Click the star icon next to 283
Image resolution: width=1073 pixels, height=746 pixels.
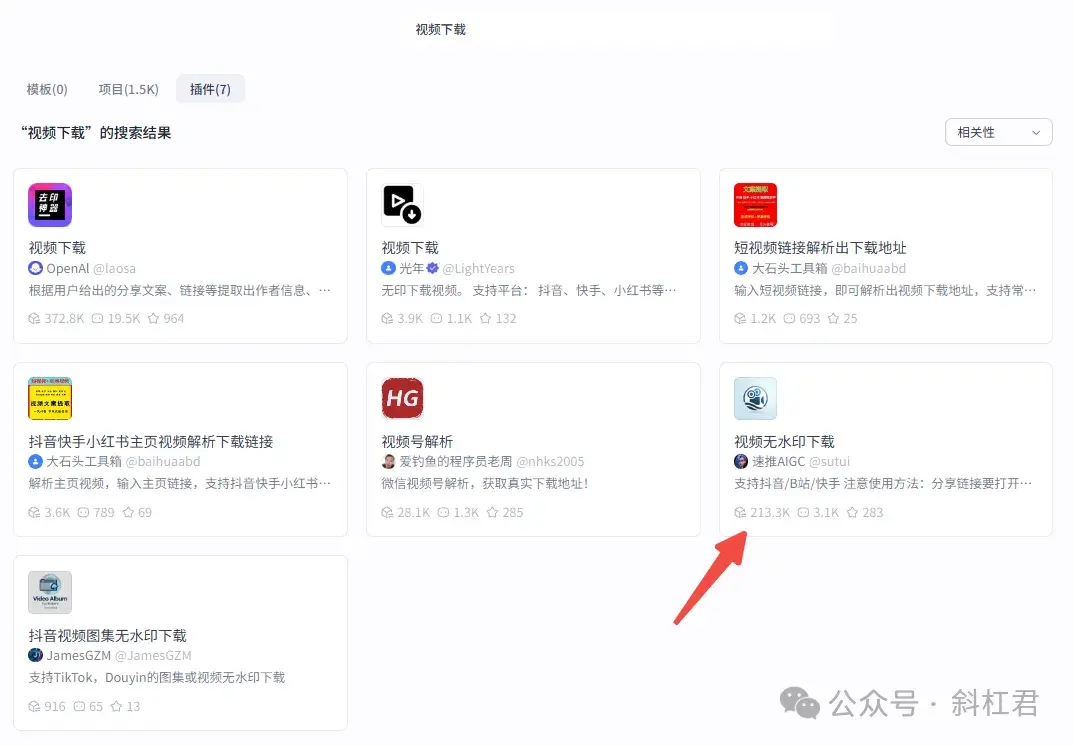852,512
